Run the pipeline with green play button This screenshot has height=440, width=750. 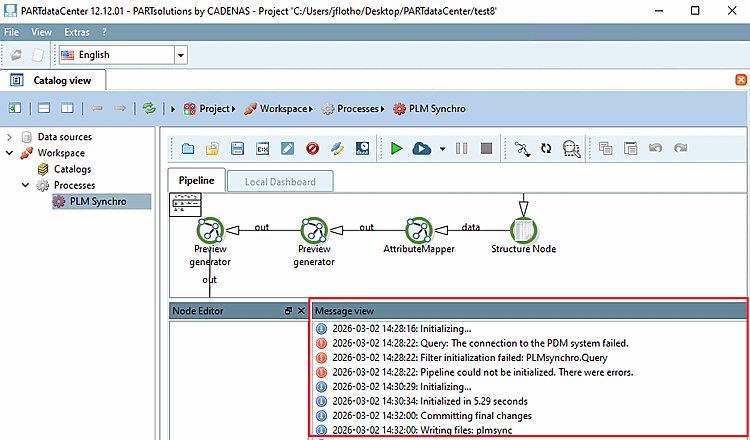[396, 149]
